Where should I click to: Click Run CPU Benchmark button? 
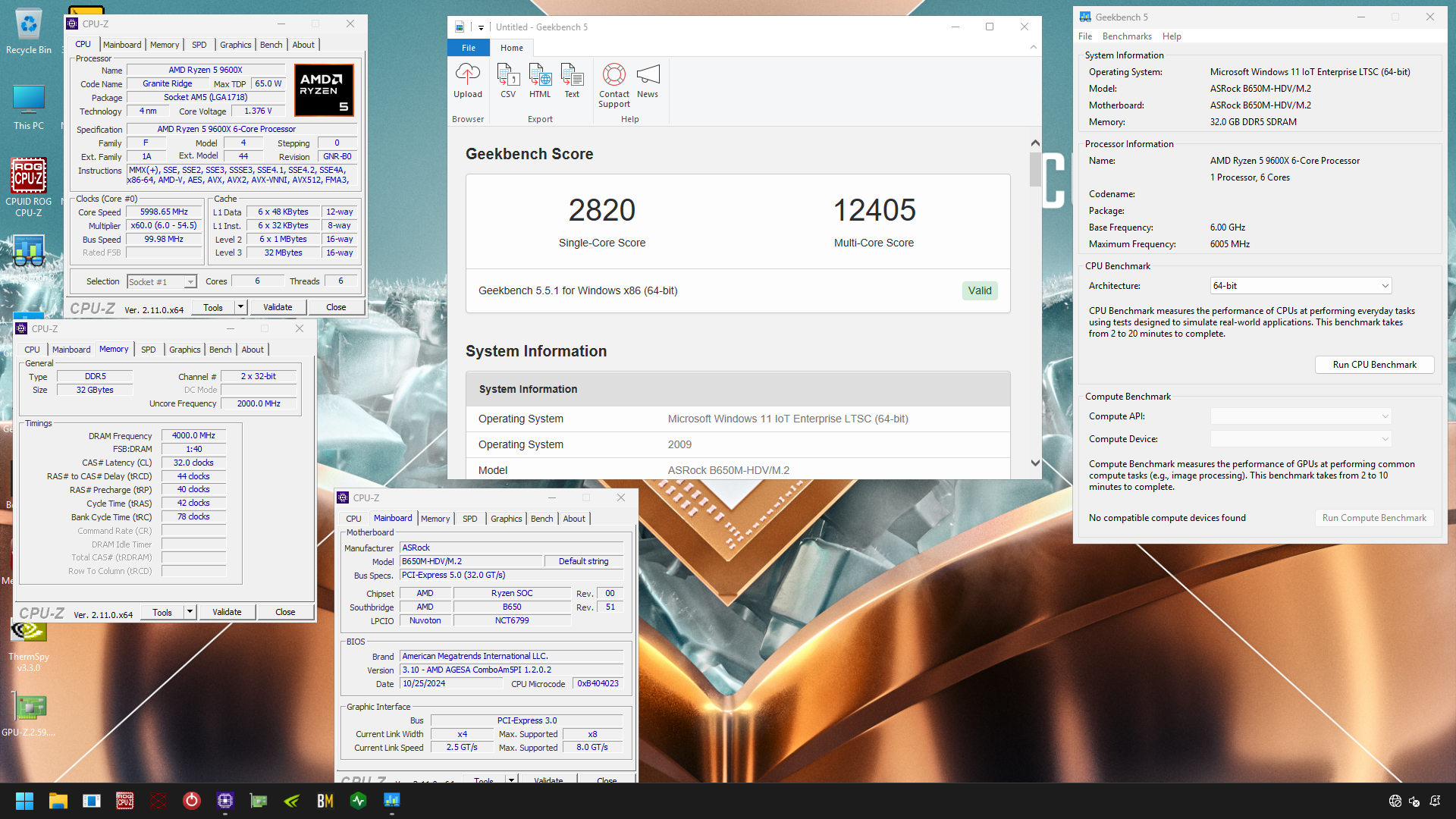pos(1374,365)
